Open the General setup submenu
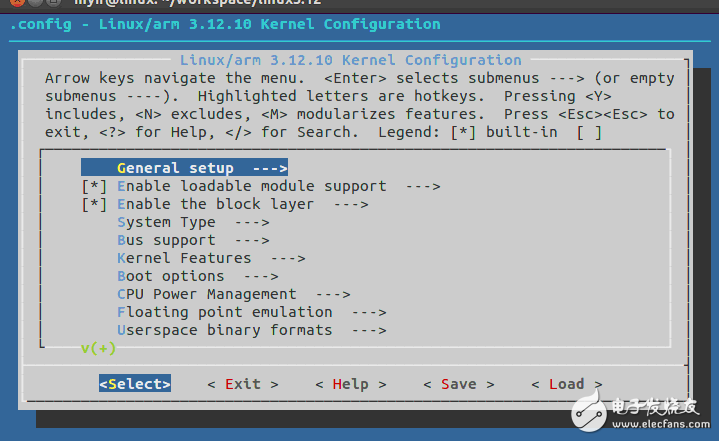The height and width of the screenshot is (441, 719). [x=175, y=168]
